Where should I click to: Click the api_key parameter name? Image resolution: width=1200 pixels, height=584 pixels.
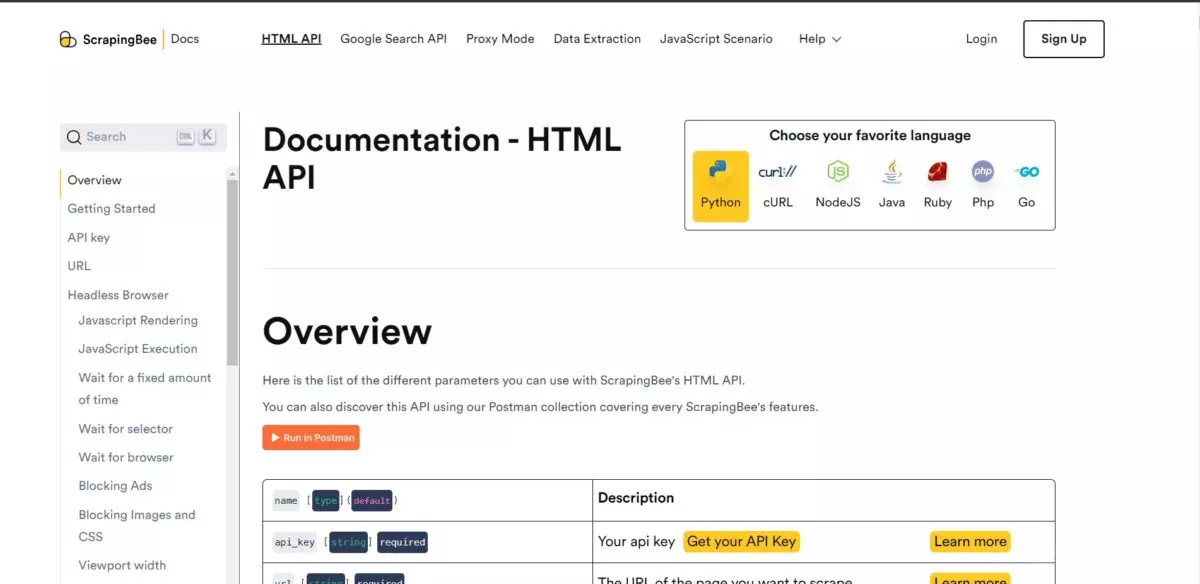294,542
